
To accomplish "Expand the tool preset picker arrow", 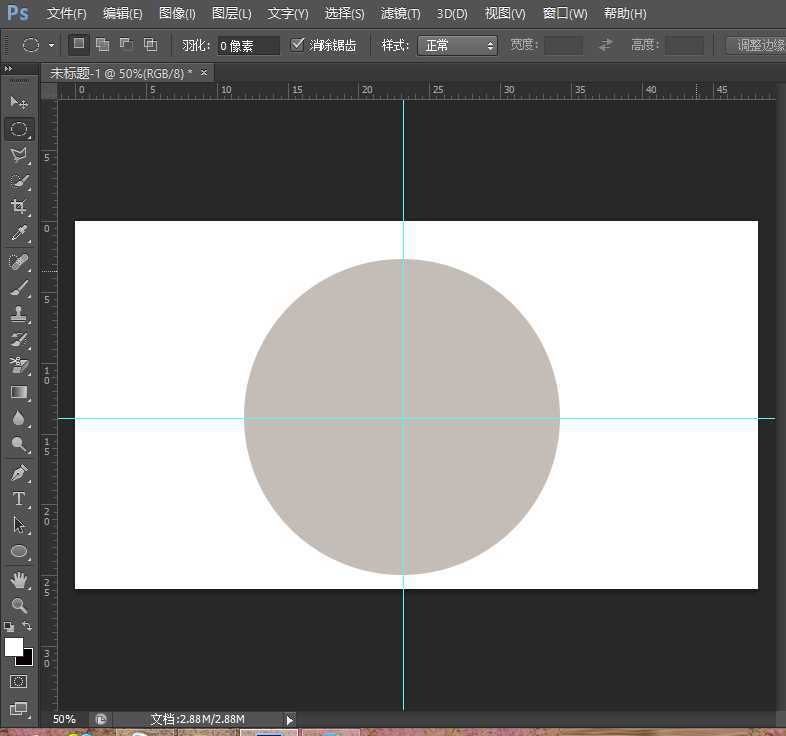I will coord(51,46).
